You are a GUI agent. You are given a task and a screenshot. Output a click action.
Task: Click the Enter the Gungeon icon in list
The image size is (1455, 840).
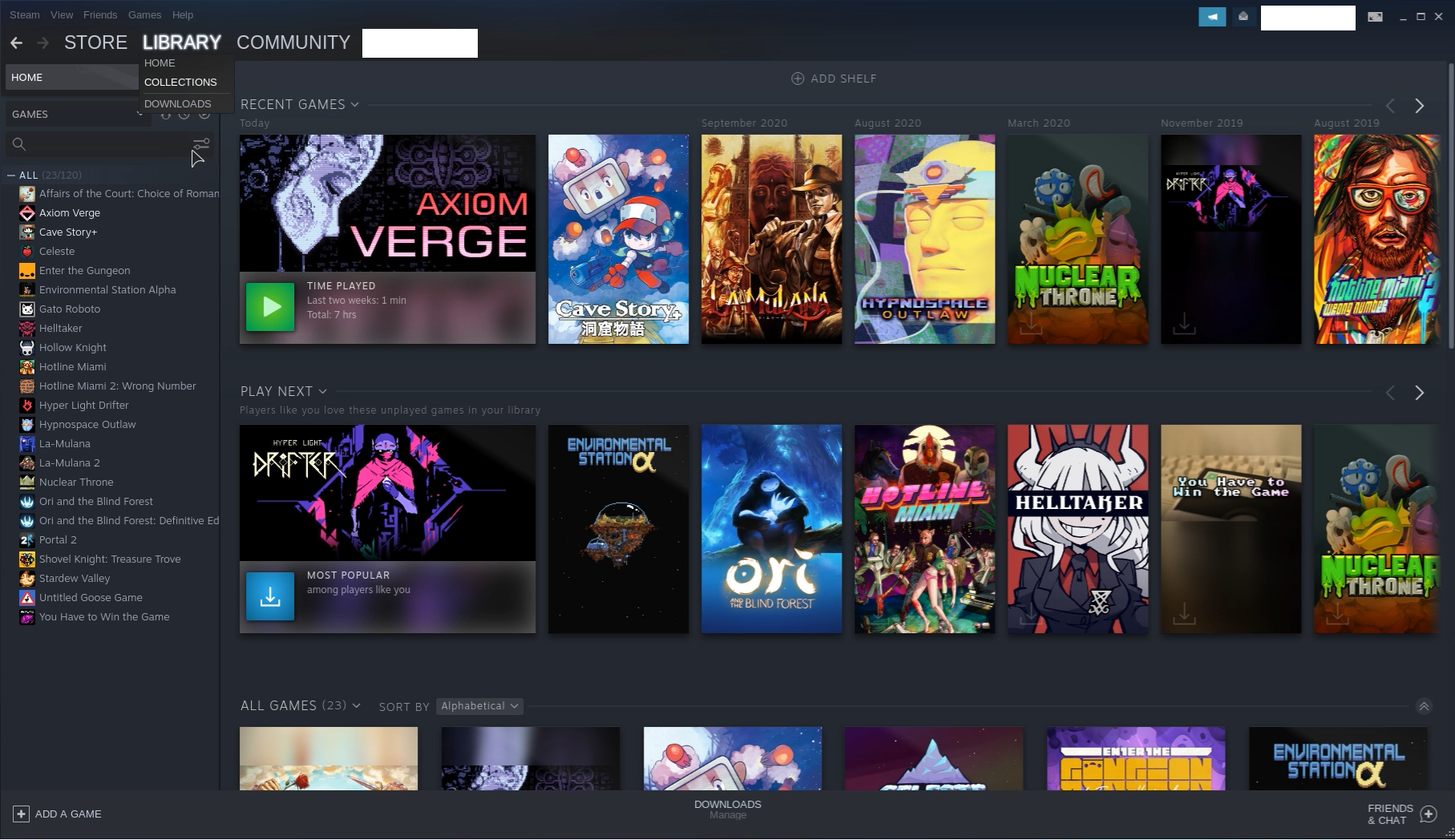click(x=27, y=270)
